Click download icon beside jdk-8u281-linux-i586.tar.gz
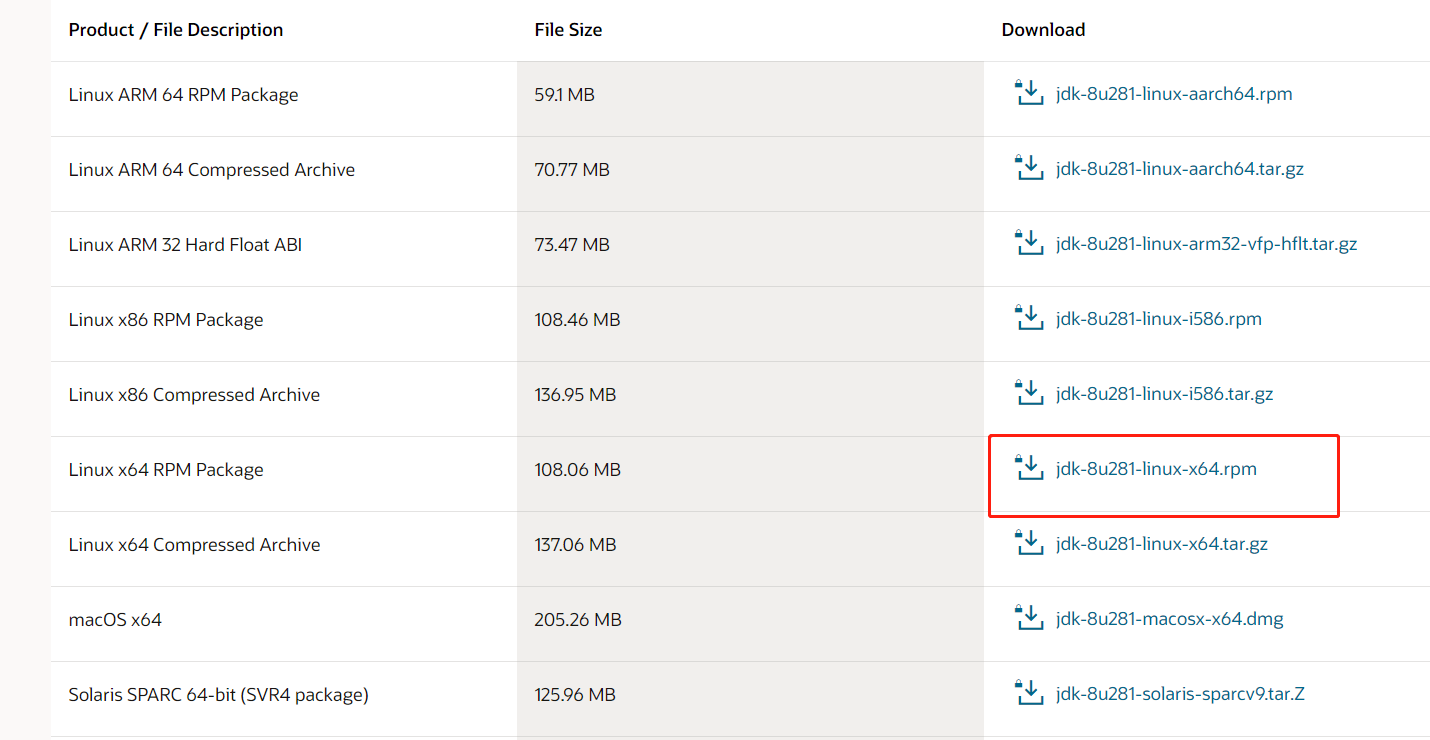This screenshot has width=1430, height=740. (1028, 393)
